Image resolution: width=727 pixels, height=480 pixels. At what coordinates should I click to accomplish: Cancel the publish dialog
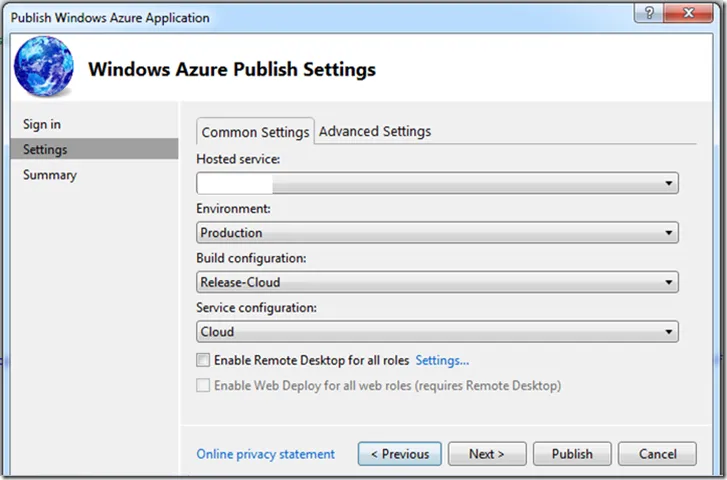click(x=657, y=454)
